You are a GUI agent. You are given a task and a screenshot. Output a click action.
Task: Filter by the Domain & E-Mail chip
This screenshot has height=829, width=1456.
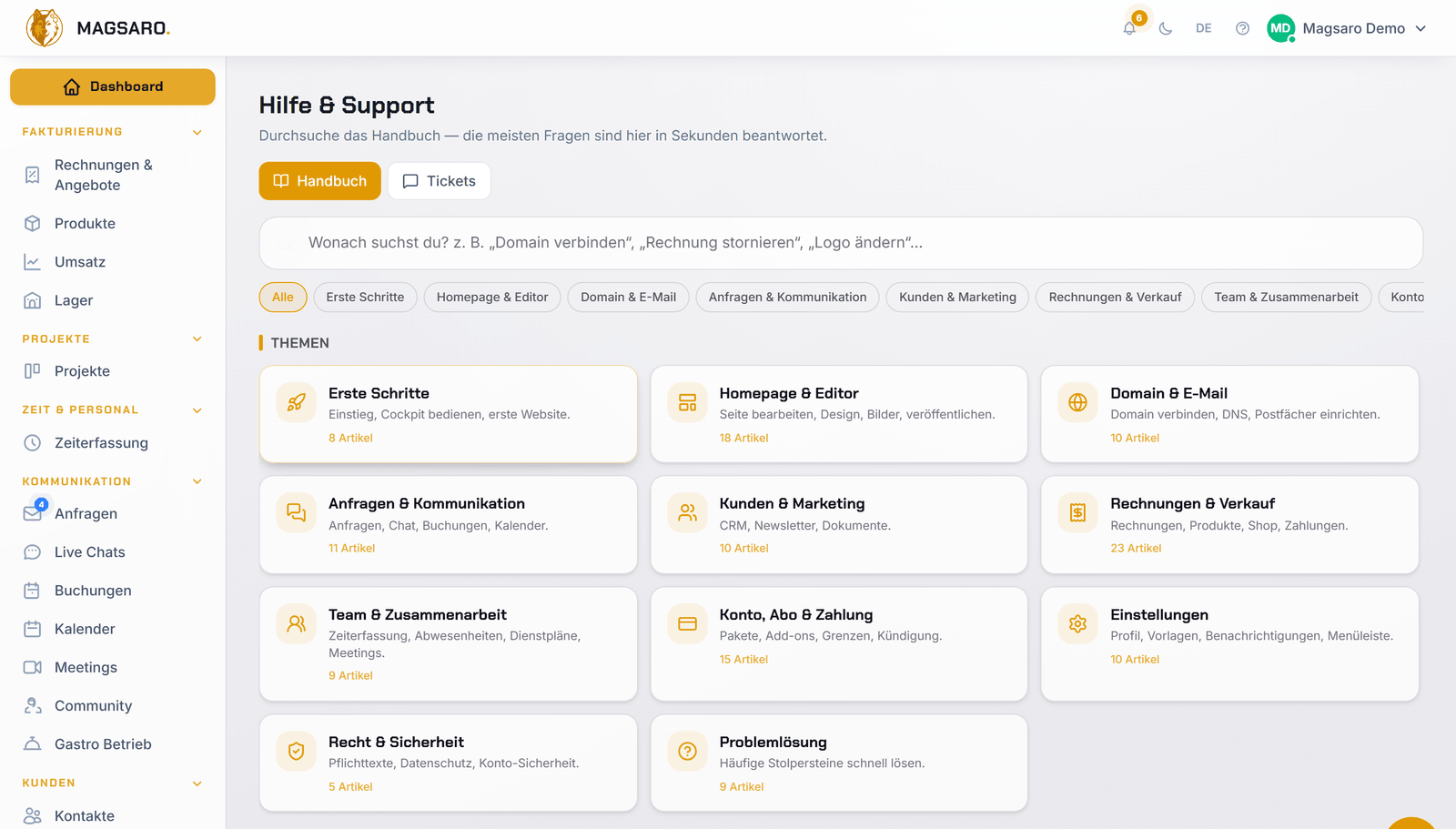pos(629,298)
